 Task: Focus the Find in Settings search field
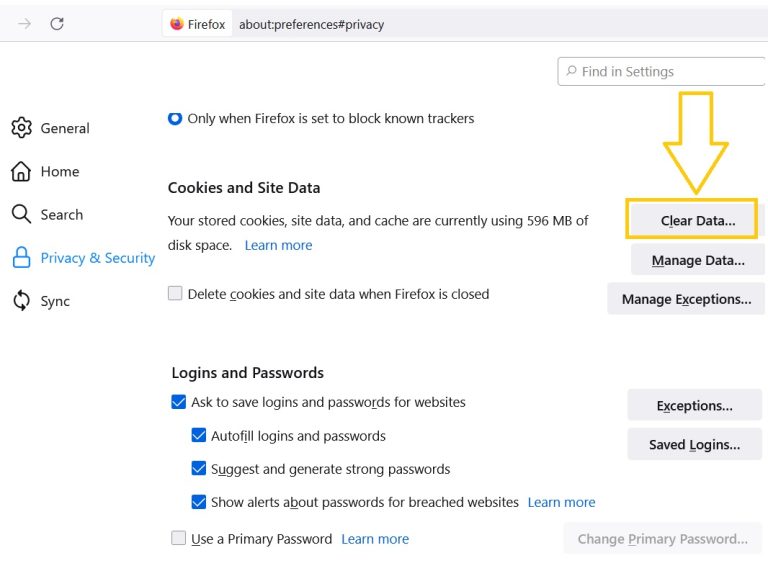[661, 71]
